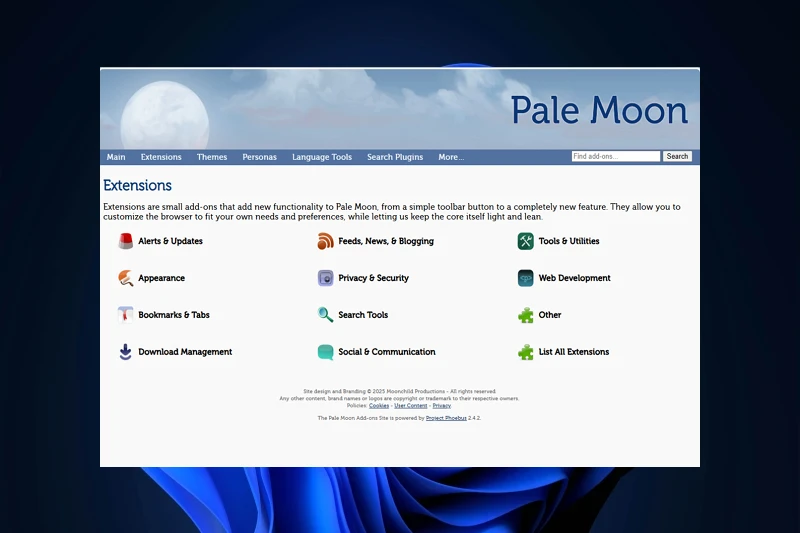Focus the Find add-ons search field
The width and height of the screenshot is (800, 533).
[616, 156]
